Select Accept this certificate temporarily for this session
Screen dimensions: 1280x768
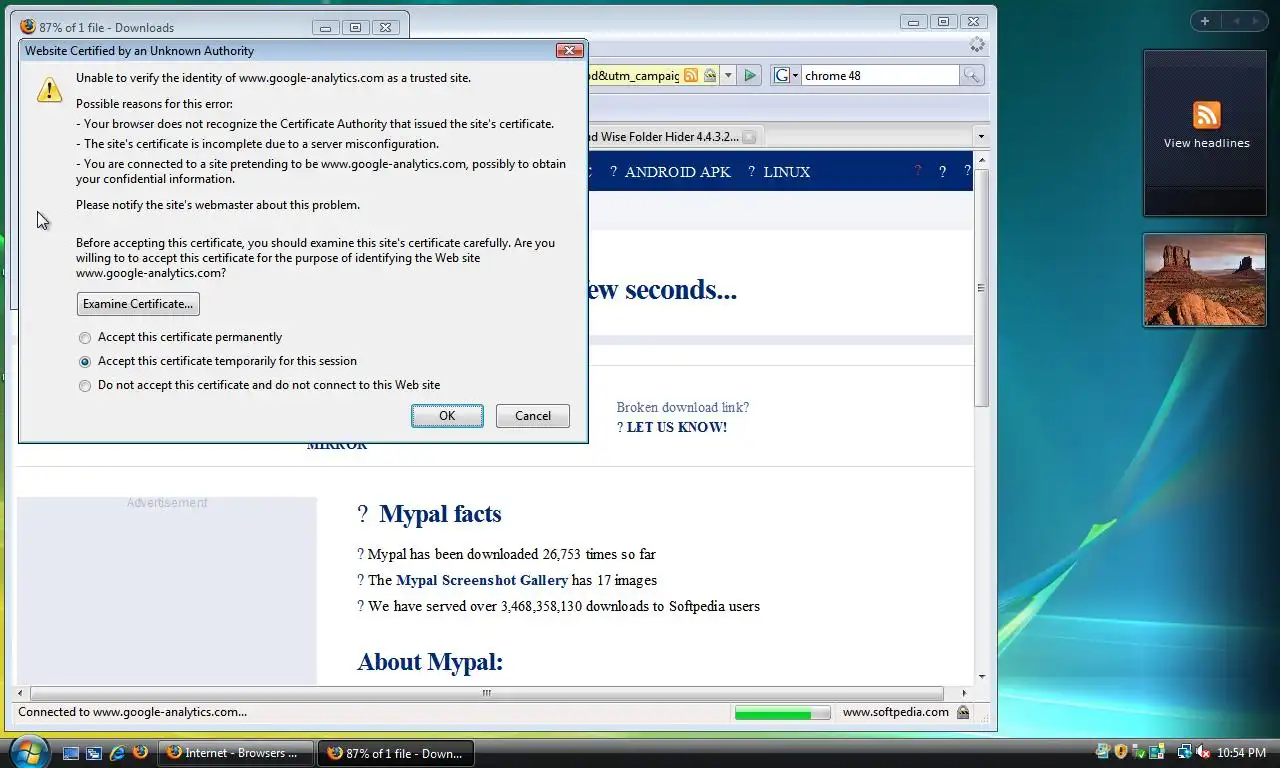pos(218,361)
